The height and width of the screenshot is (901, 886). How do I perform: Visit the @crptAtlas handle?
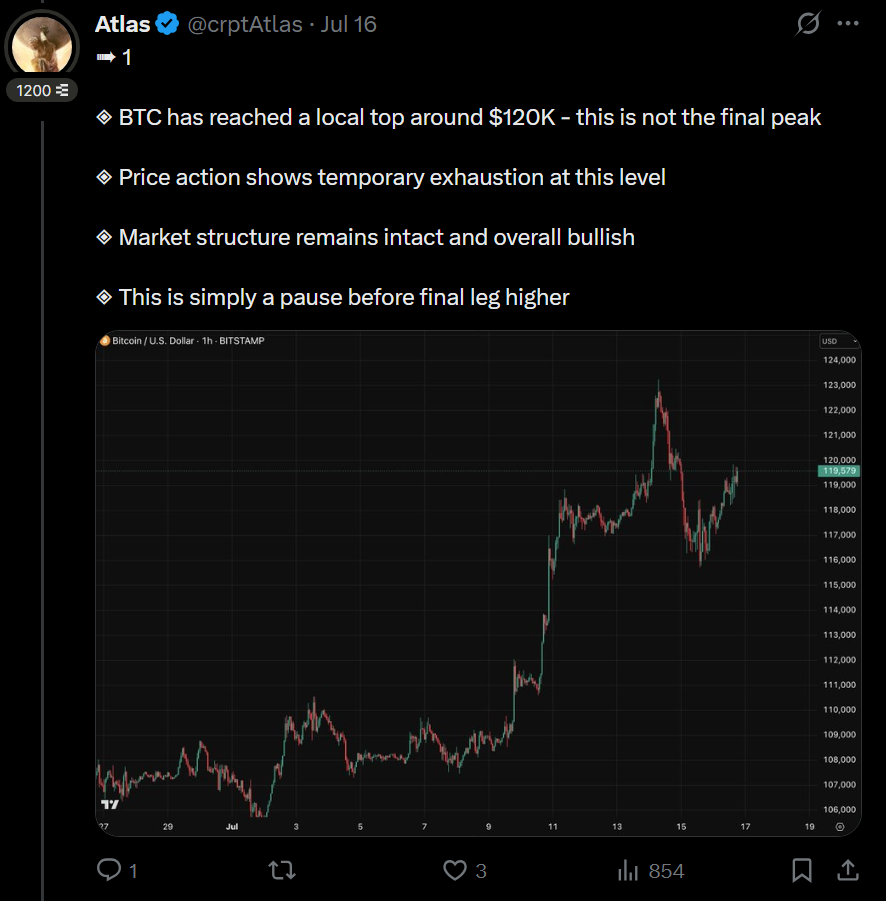click(x=245, y=24)
